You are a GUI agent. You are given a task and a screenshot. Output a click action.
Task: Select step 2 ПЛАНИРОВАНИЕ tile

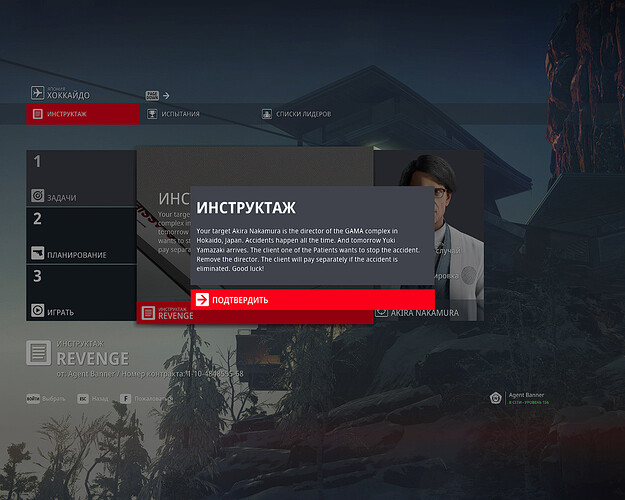[x=81, y=235]
